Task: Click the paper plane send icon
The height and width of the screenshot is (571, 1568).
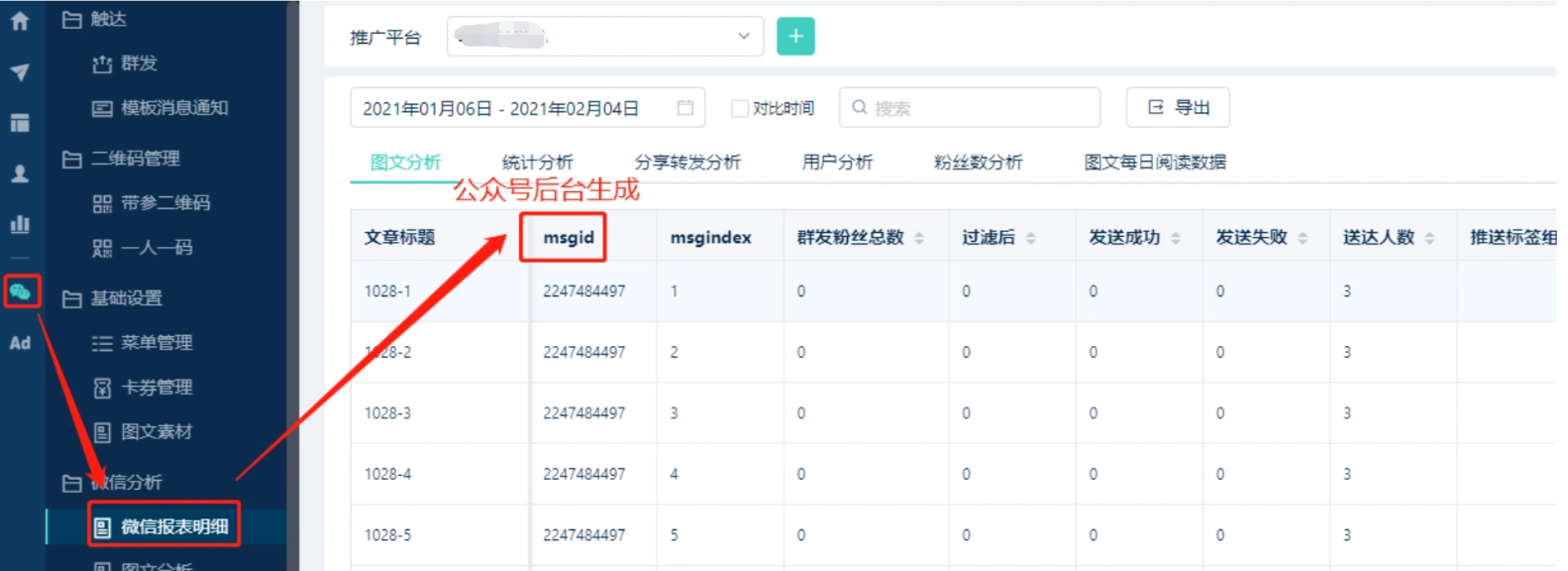Action: click(x=20, y=72)
